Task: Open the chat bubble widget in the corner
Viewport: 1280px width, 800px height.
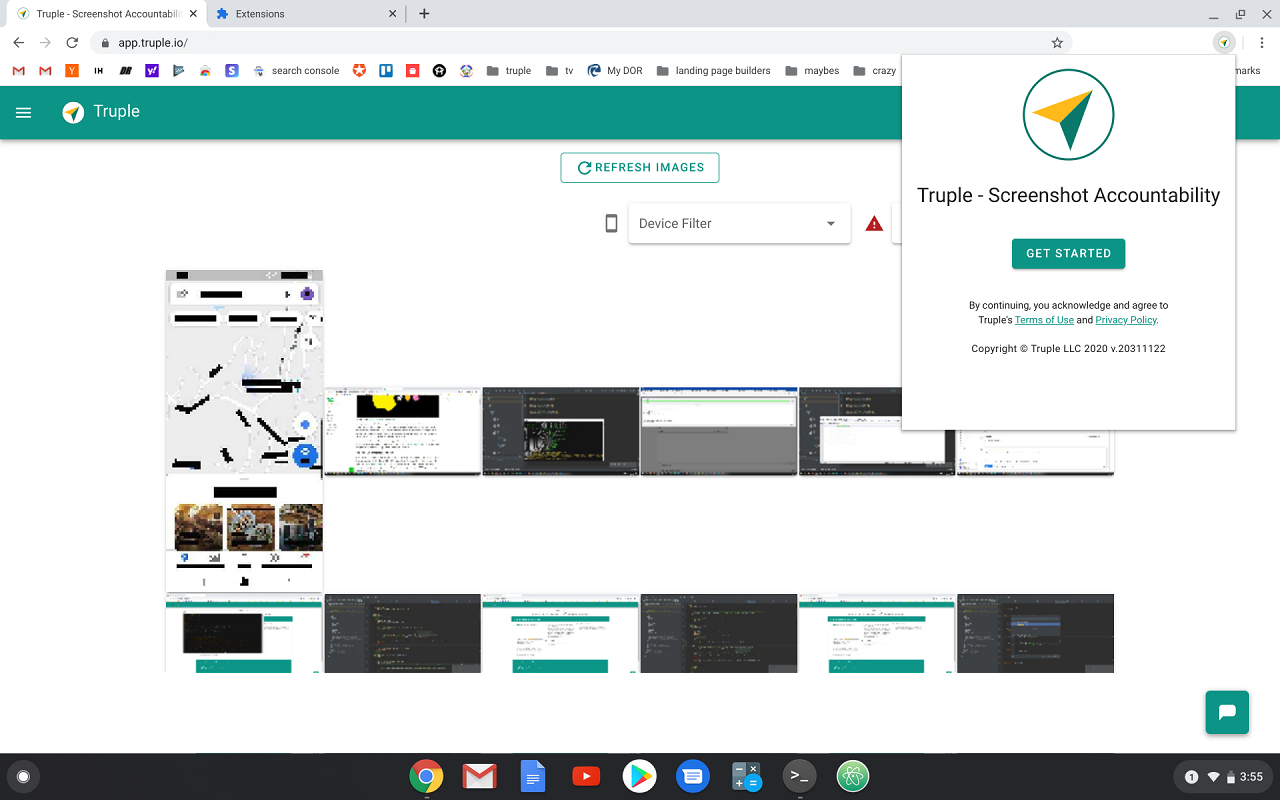Action: click(1227, 712)
